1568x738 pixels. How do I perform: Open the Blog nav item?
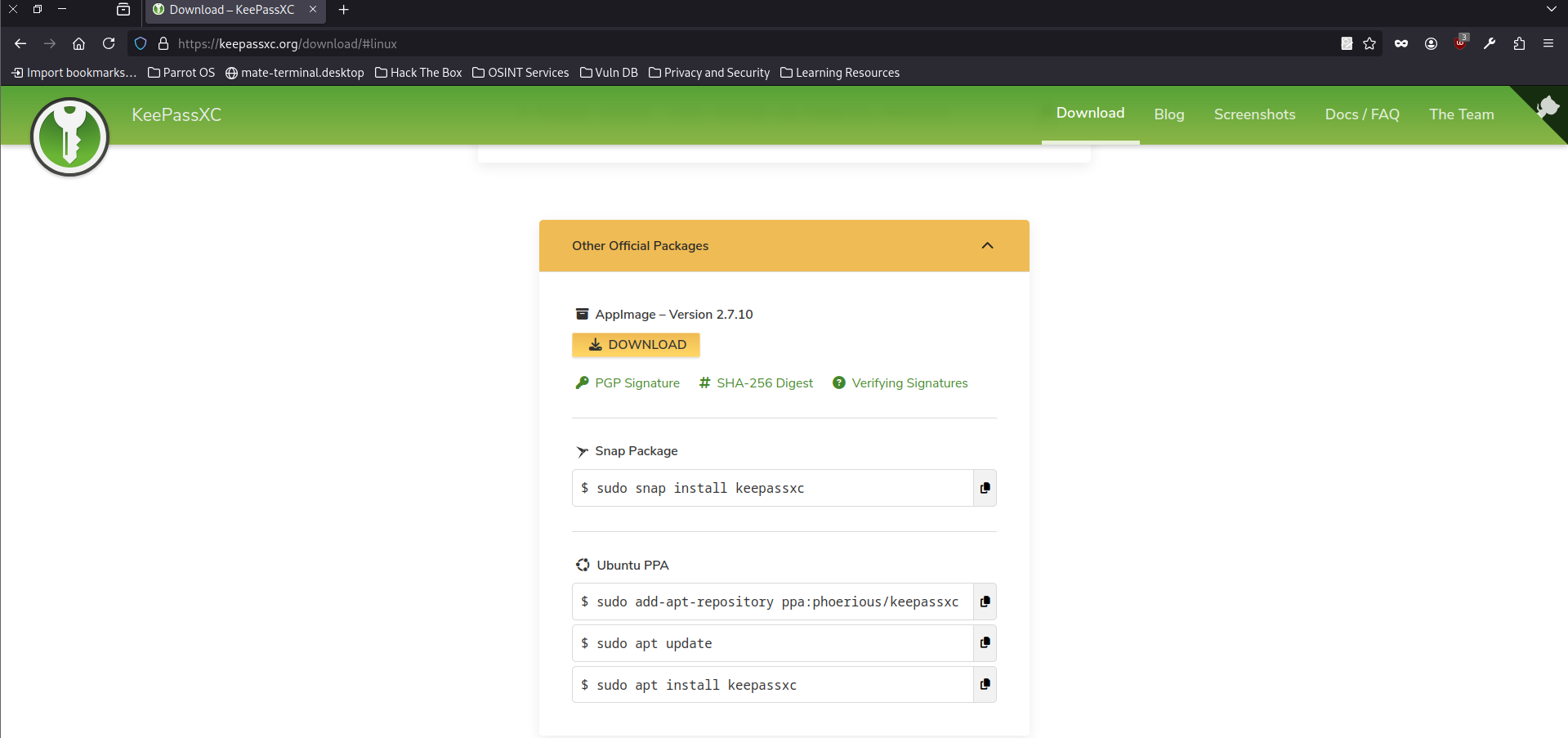coord(1169,114)
